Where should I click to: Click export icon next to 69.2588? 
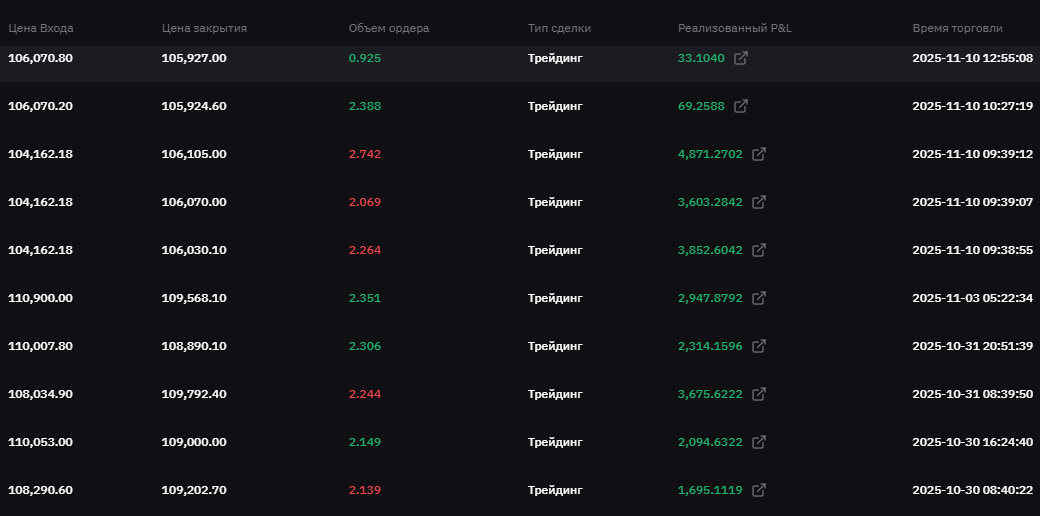[x=741, y=106]
